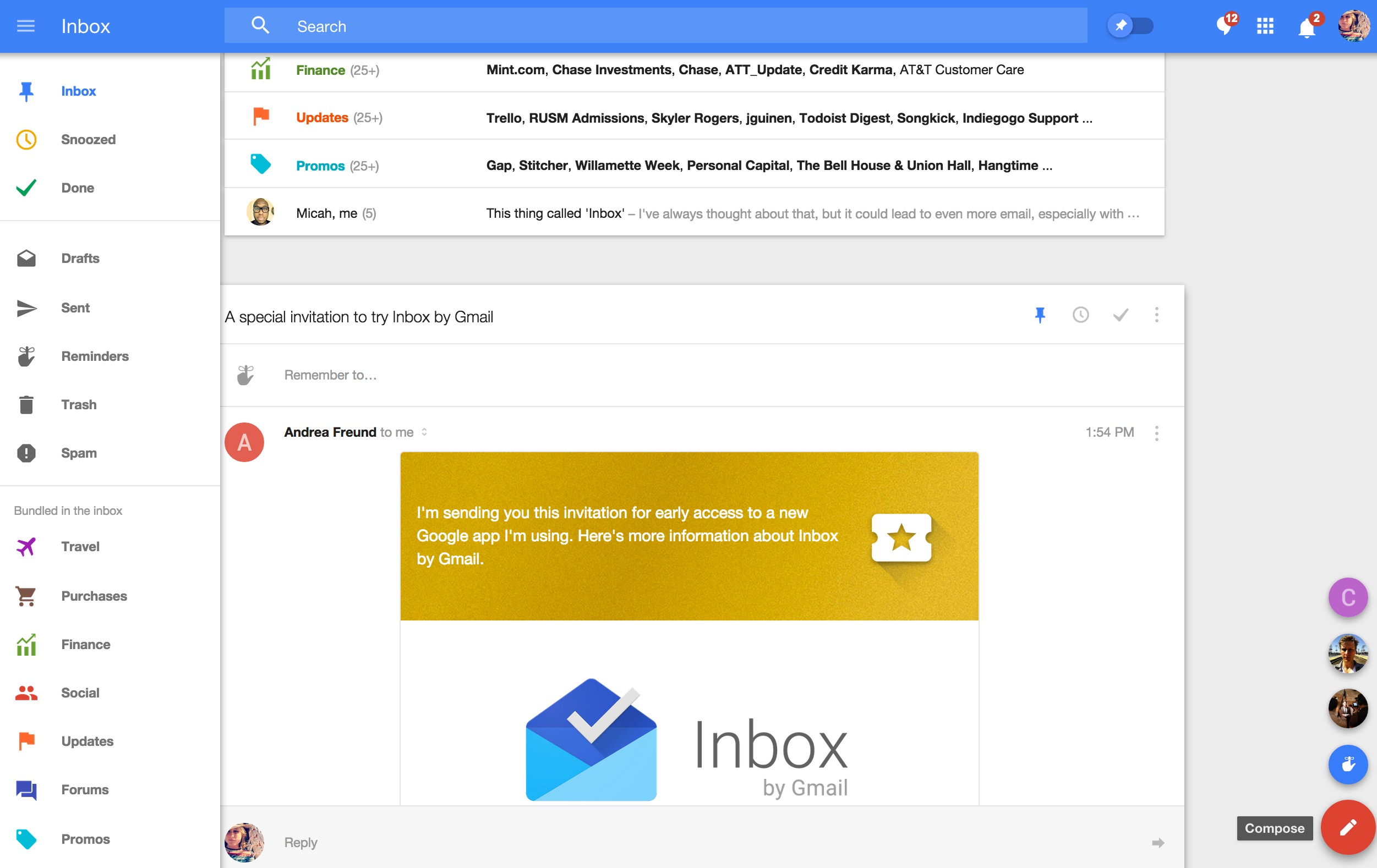Click the Forums chat bubbles icon

26,790
